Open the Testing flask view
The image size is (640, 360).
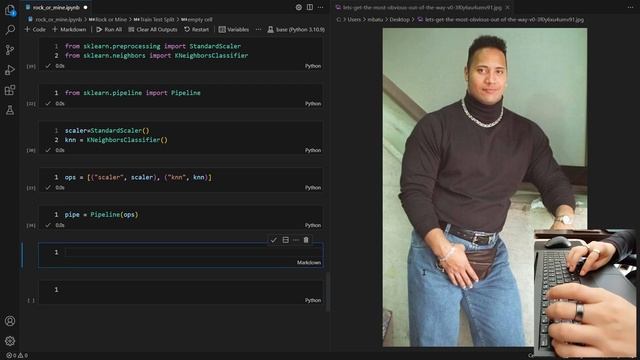tap(10, 110)
